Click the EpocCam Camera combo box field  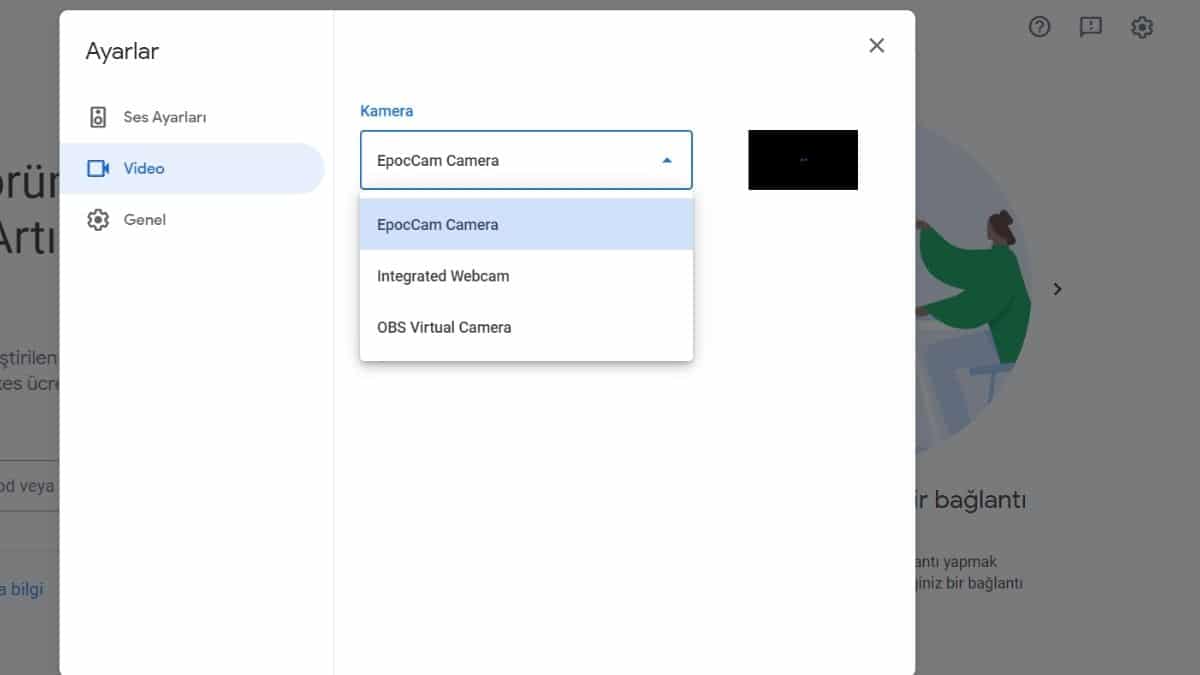coord(526,160)
